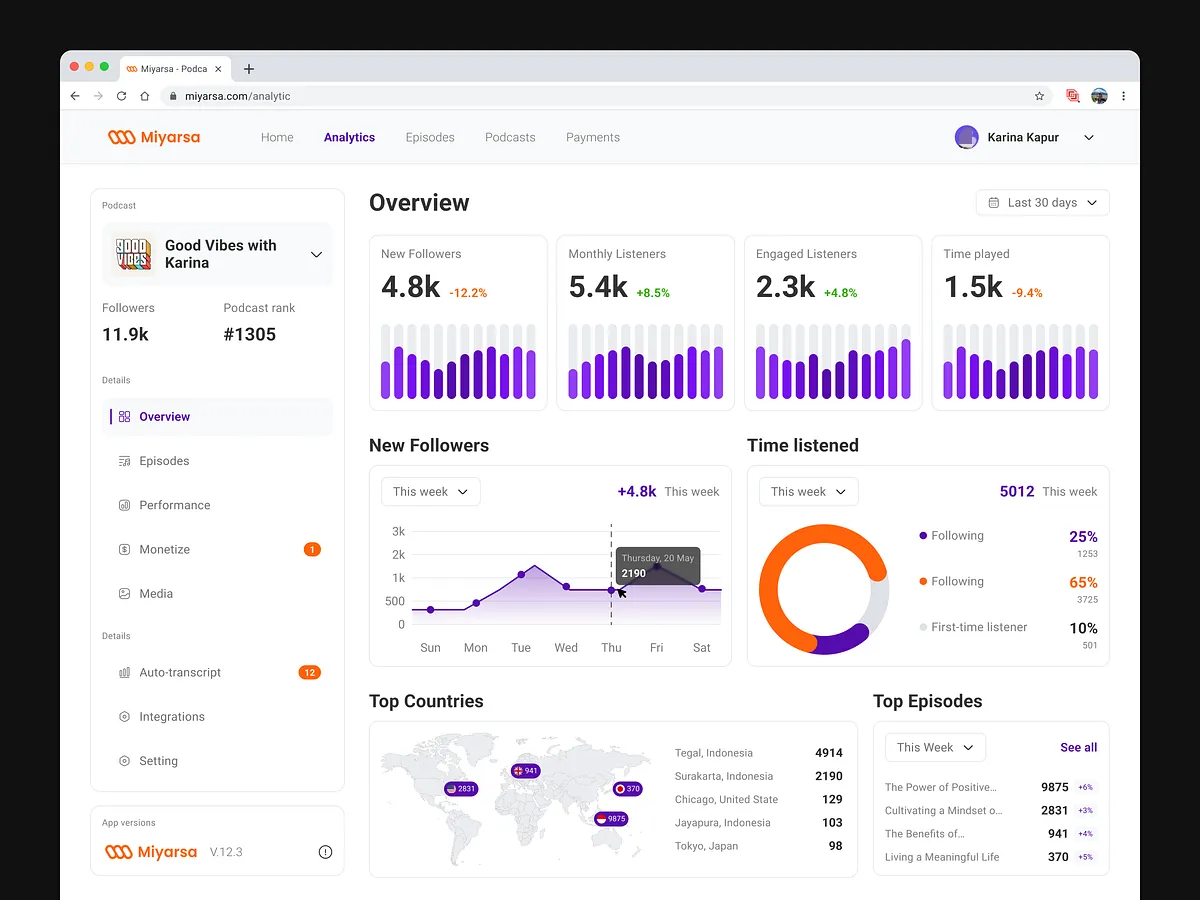Click the red extension icon in the toolbar
The image size is (1200, 900).
coord(1073,96)
